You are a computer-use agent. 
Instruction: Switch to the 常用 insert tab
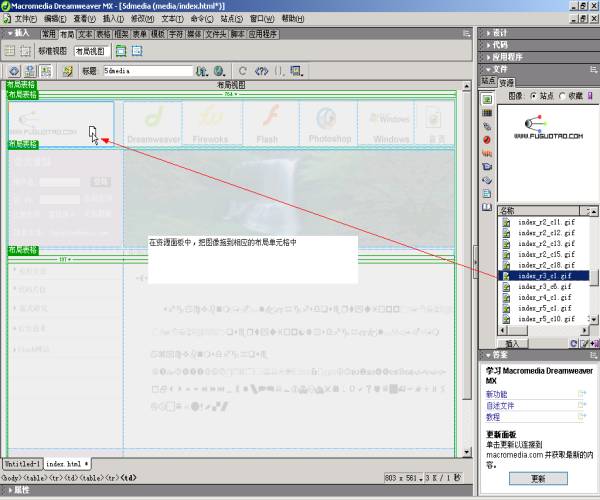49,34
